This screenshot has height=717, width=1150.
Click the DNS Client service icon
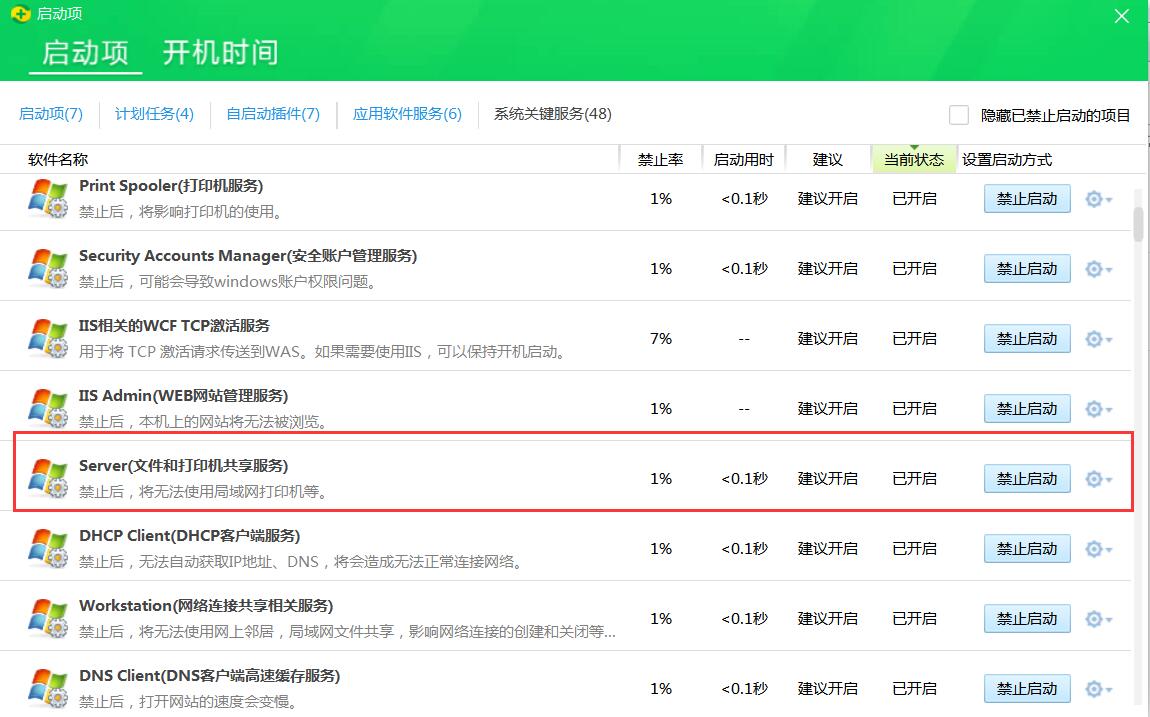point(46,686)
